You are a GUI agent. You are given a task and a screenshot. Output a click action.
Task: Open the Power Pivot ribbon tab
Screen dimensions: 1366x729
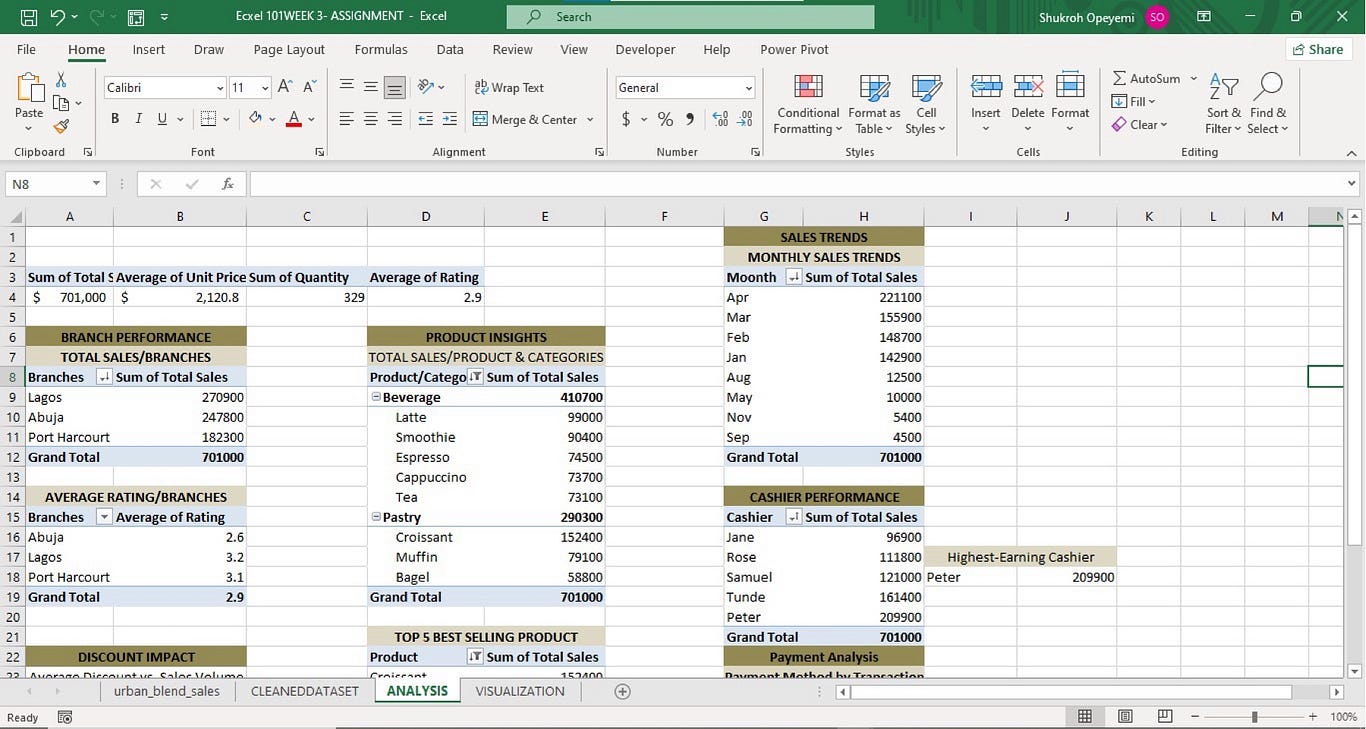pos(794,49)
